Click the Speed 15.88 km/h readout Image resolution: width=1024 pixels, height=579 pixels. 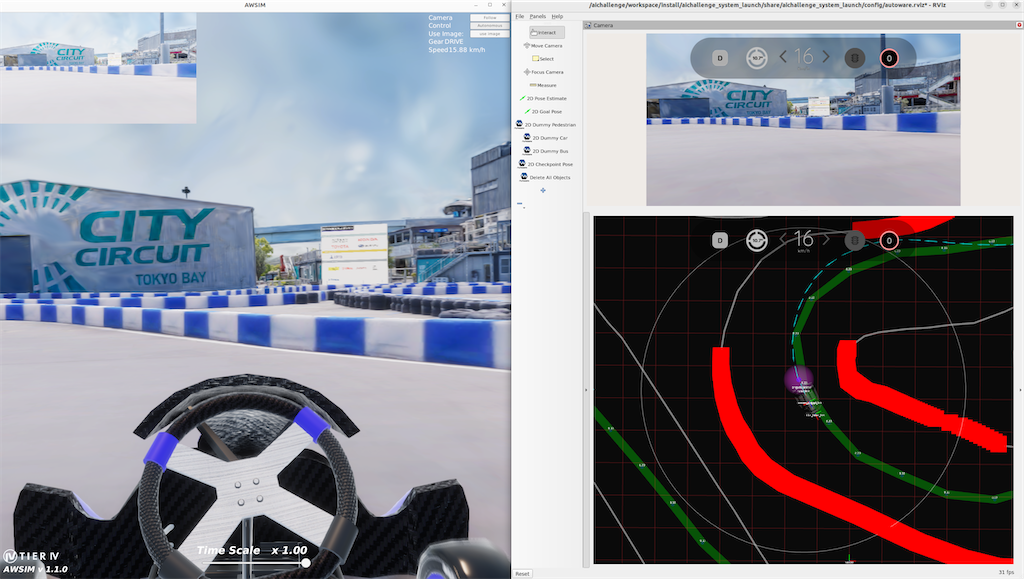click(456, 50)
